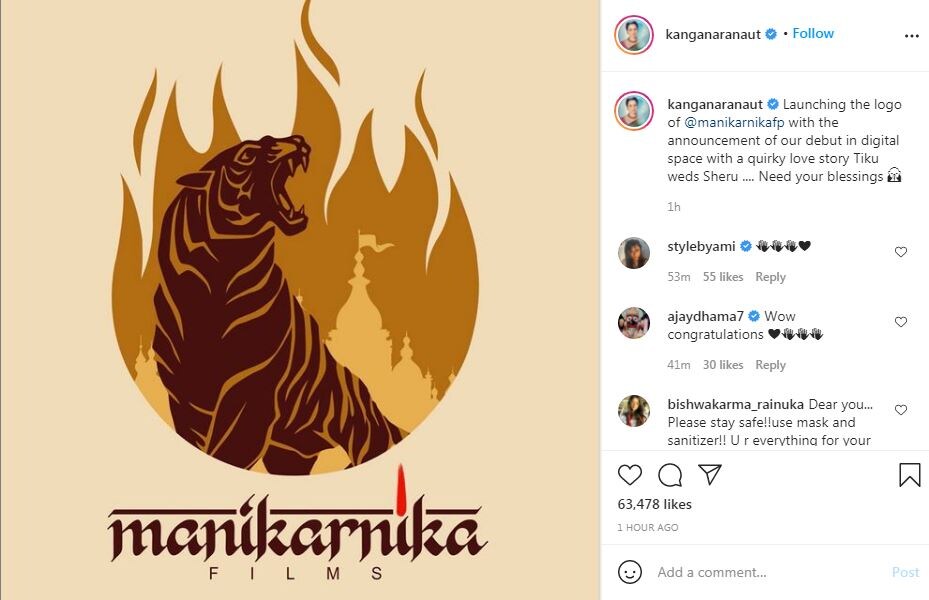
Task: Open the three-dot more options menu
Action: [911, 36]
